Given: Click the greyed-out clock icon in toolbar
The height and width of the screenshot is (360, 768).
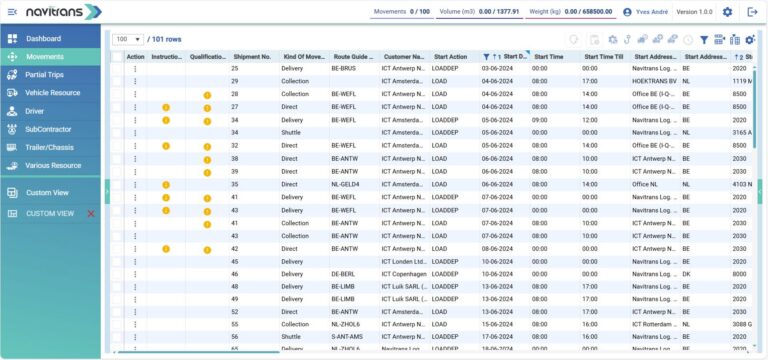Looking at the screenshot, I should (688, 40).
